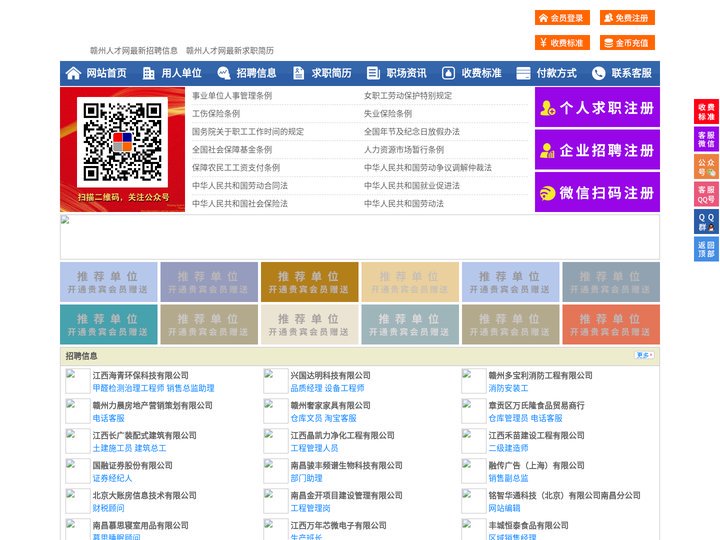The height and width of the screenshot is (540, 720).
Task: Open the 客服微信 side button
Action: pyautogui.click(x=706, y=139)
